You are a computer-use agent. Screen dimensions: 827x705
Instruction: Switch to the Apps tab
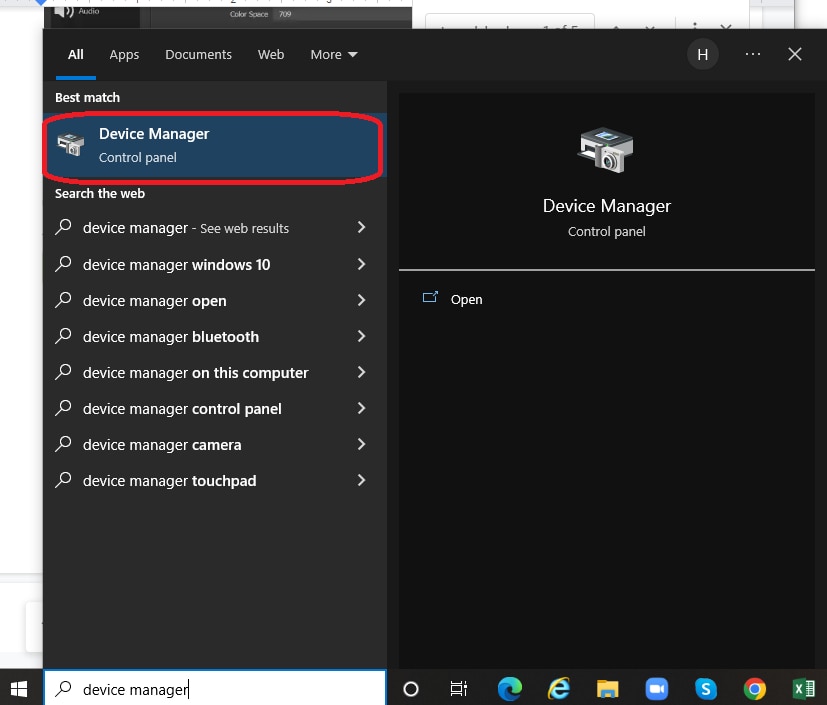(124, 55)
